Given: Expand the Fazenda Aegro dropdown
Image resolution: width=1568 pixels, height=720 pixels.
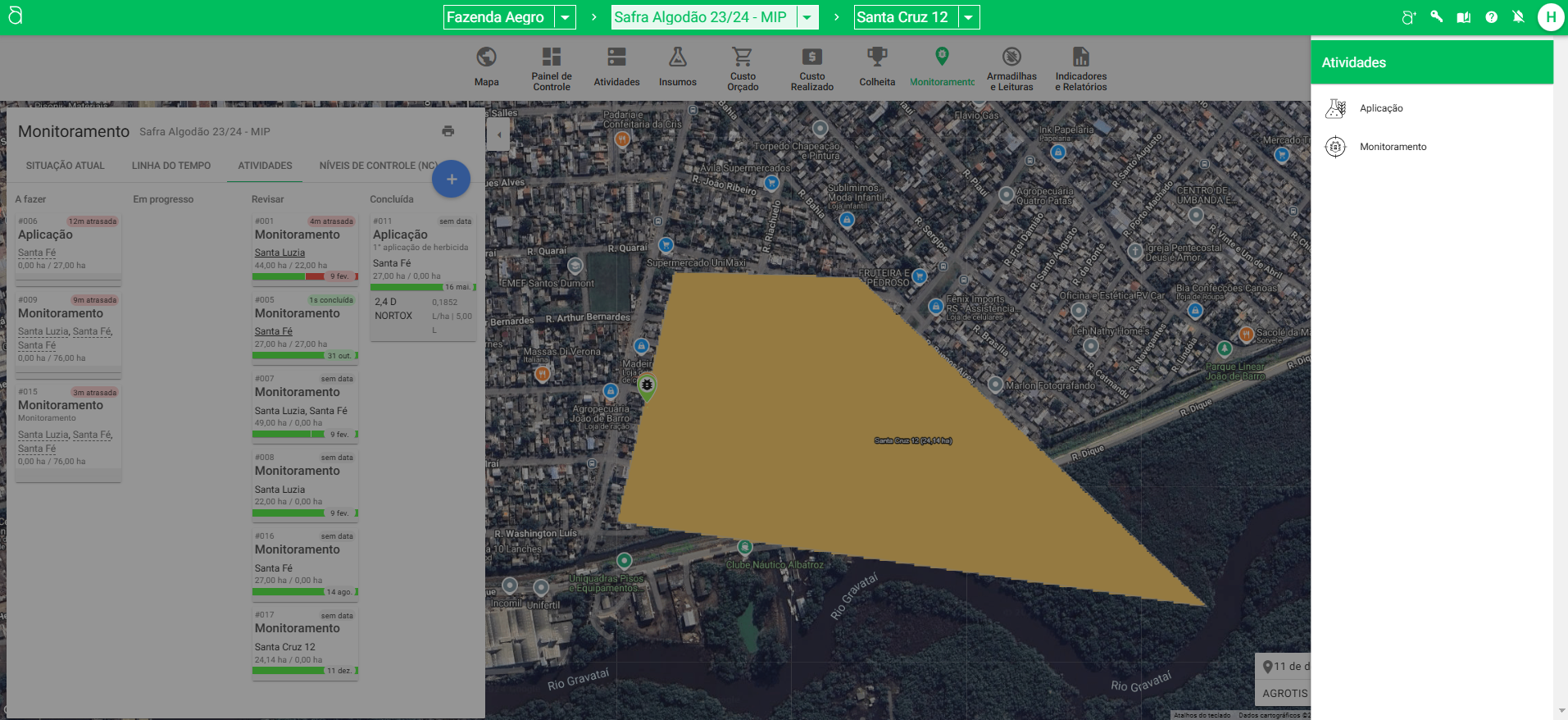Looking at the screenshot, I should 565,17.
